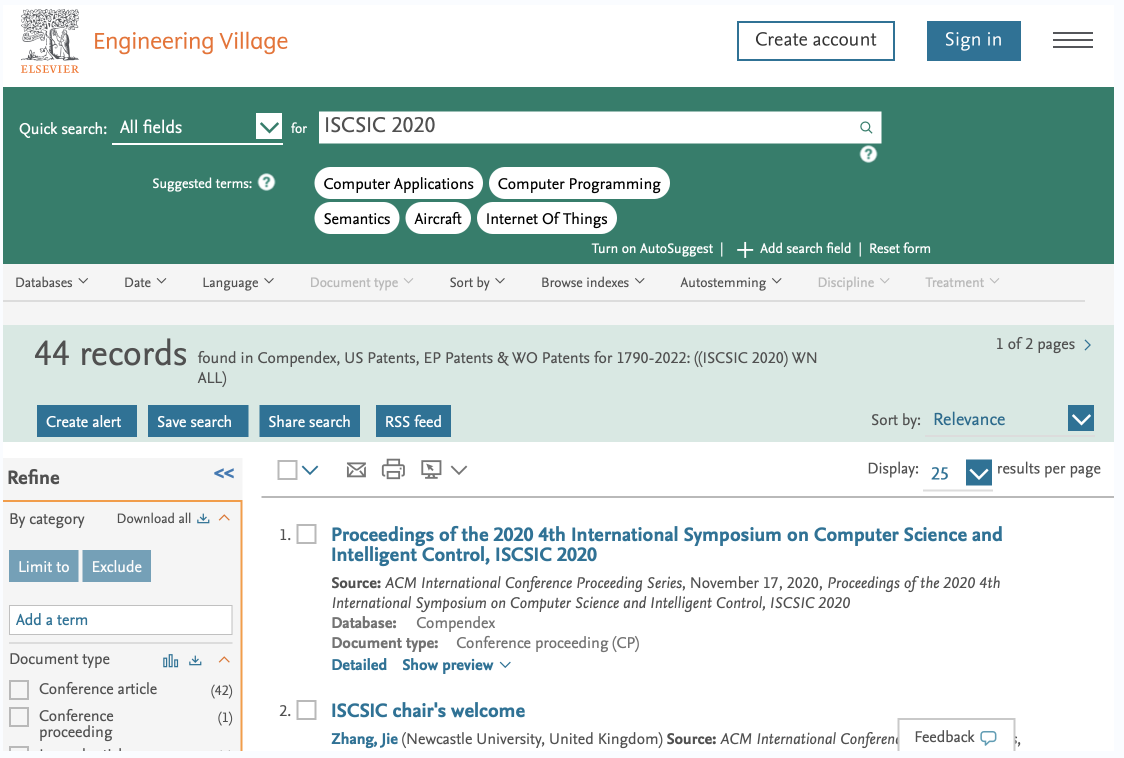Open Proceedings of the 2020 4th International Symposium title
The image size is (1124, 758).
(x=667, y=544)
